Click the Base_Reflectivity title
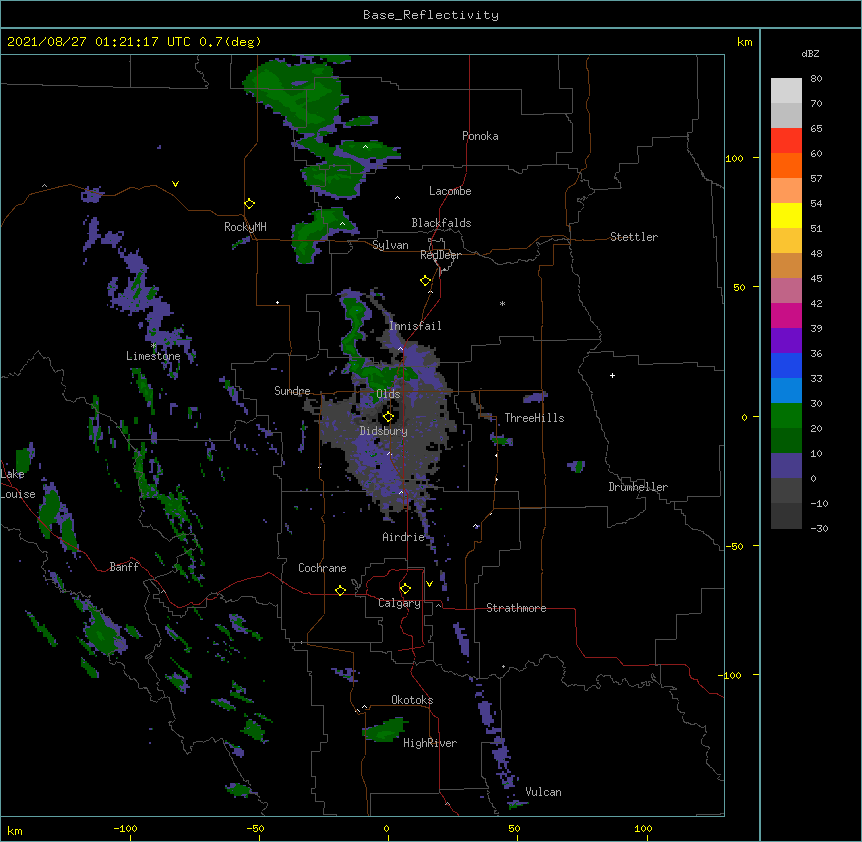 431,15
